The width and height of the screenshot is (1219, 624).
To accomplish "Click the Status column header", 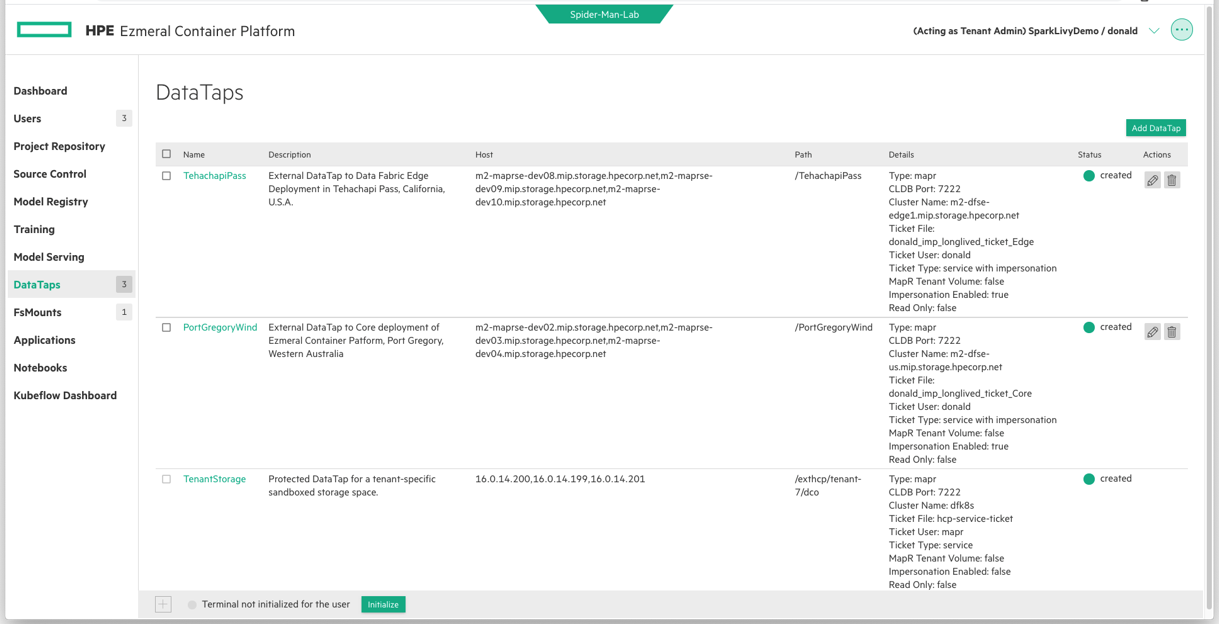I will pyautogui.click(x=1089, y=155).
